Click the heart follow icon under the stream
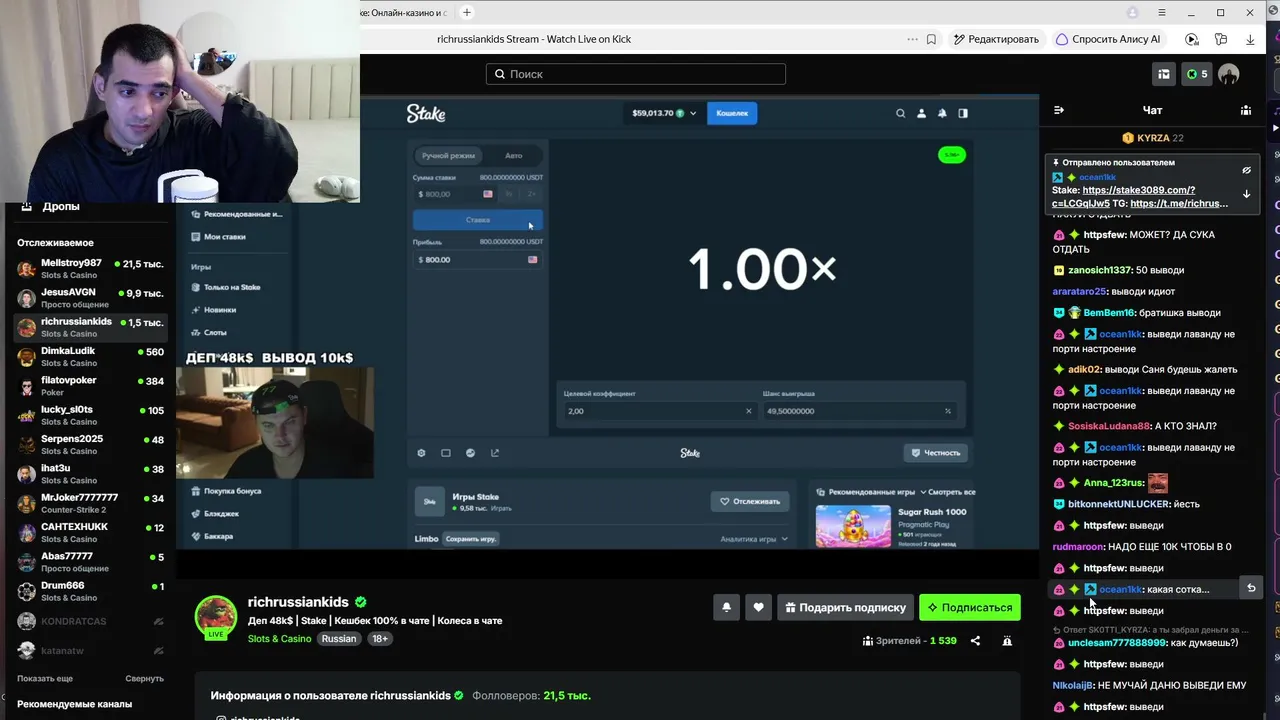1280x720 pixels. click(758, 607)
